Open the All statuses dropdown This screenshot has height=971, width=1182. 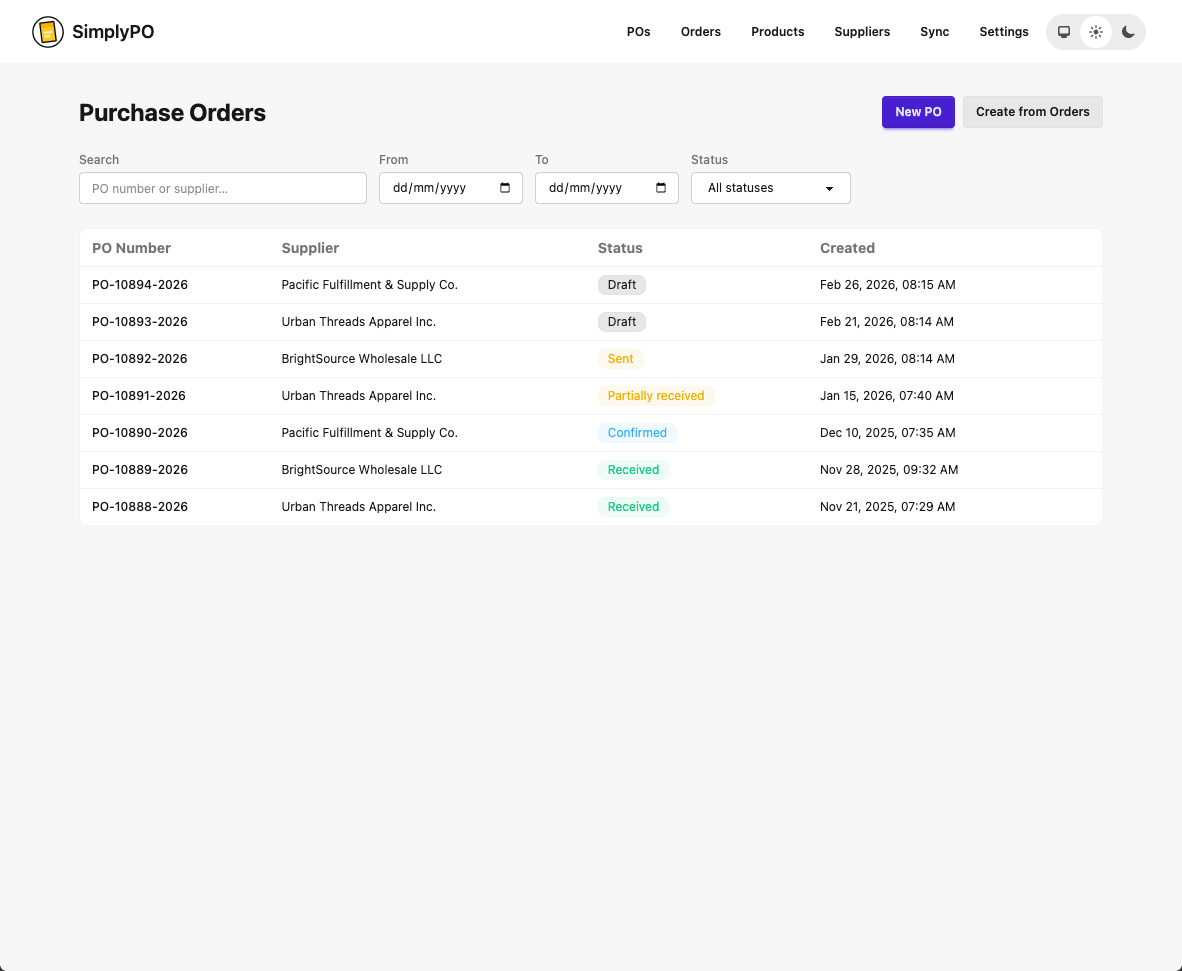click(x=770, y=188)
